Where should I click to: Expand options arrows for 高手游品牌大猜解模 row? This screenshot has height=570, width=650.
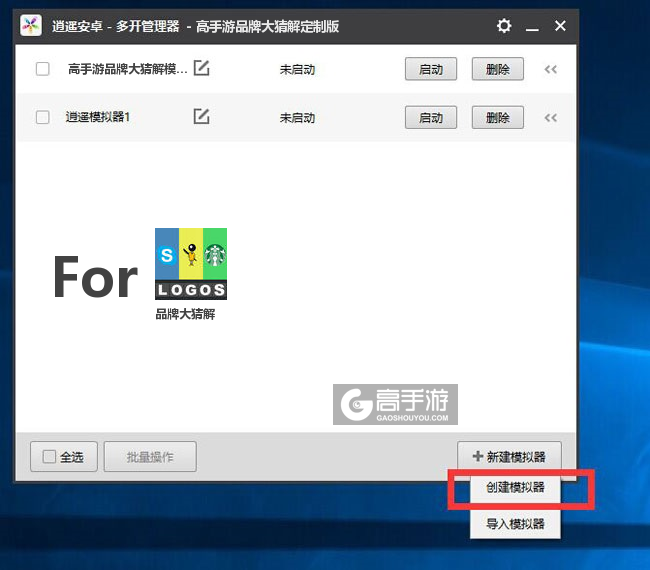[x=551, y=69]
